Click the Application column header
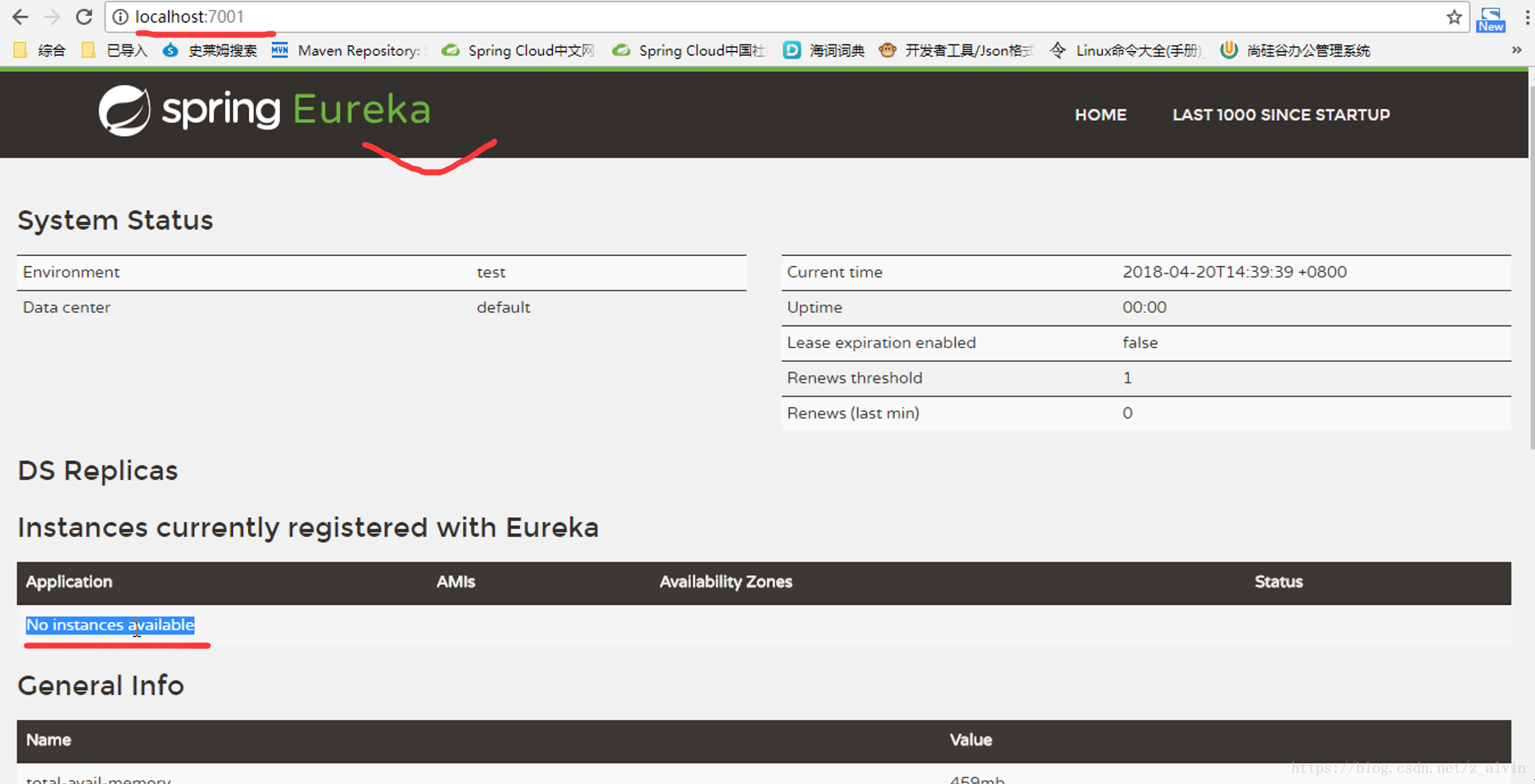1535x784 pixels. (69, 582)
